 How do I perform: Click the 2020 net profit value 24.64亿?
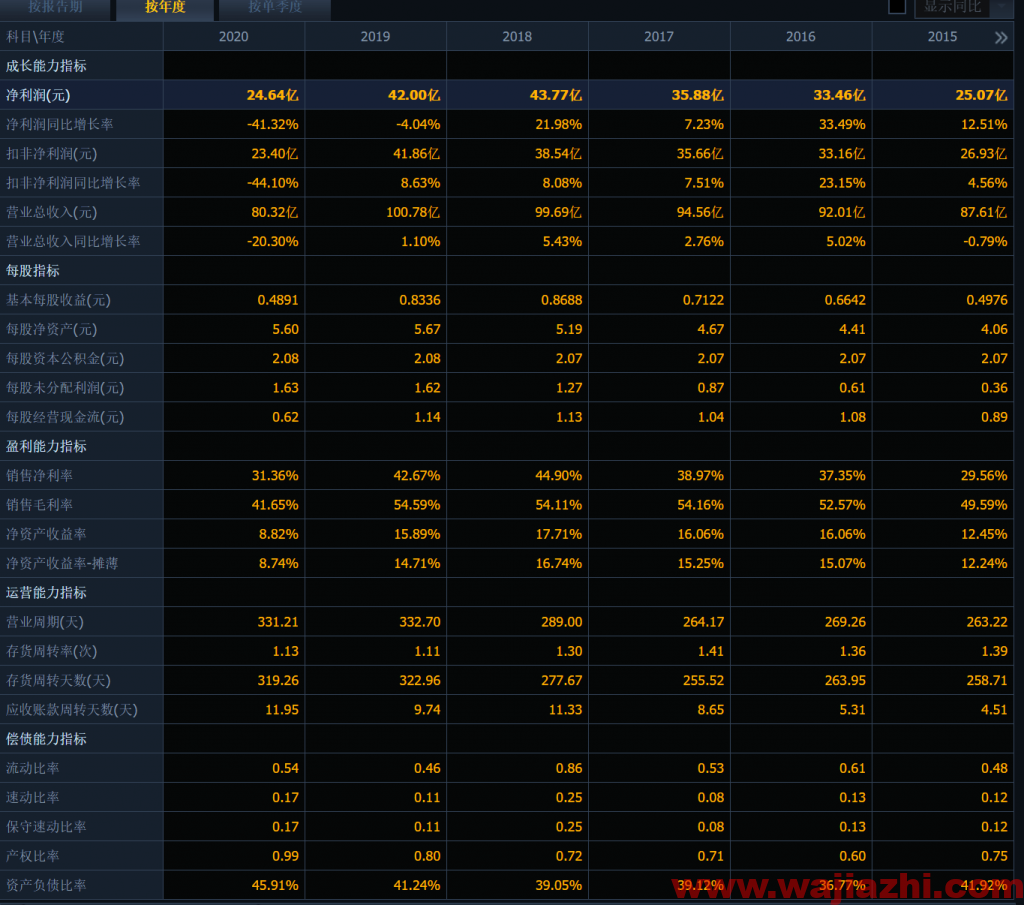pos(272,95)
